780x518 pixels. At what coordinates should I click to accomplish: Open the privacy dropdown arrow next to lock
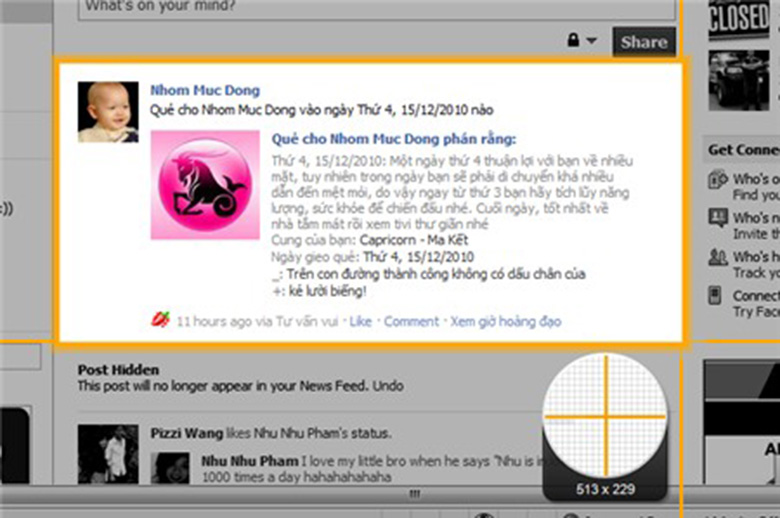(x=591, y=41)
